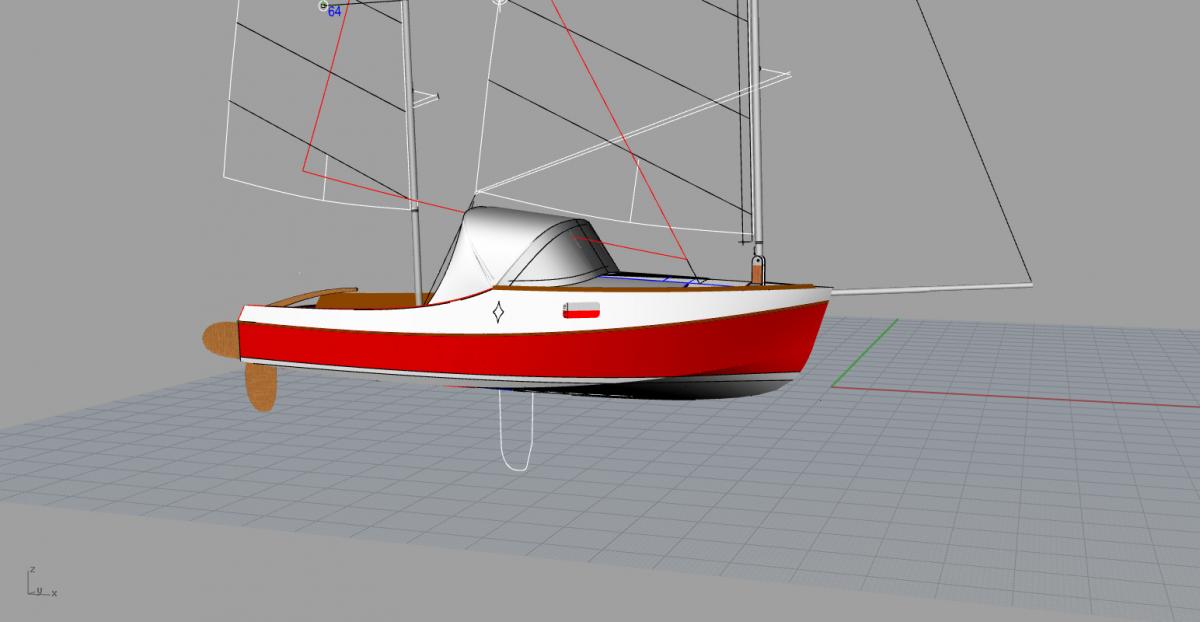
Task: Click the white centerboard outline under the hull
Action: click(x=518, y=430)
